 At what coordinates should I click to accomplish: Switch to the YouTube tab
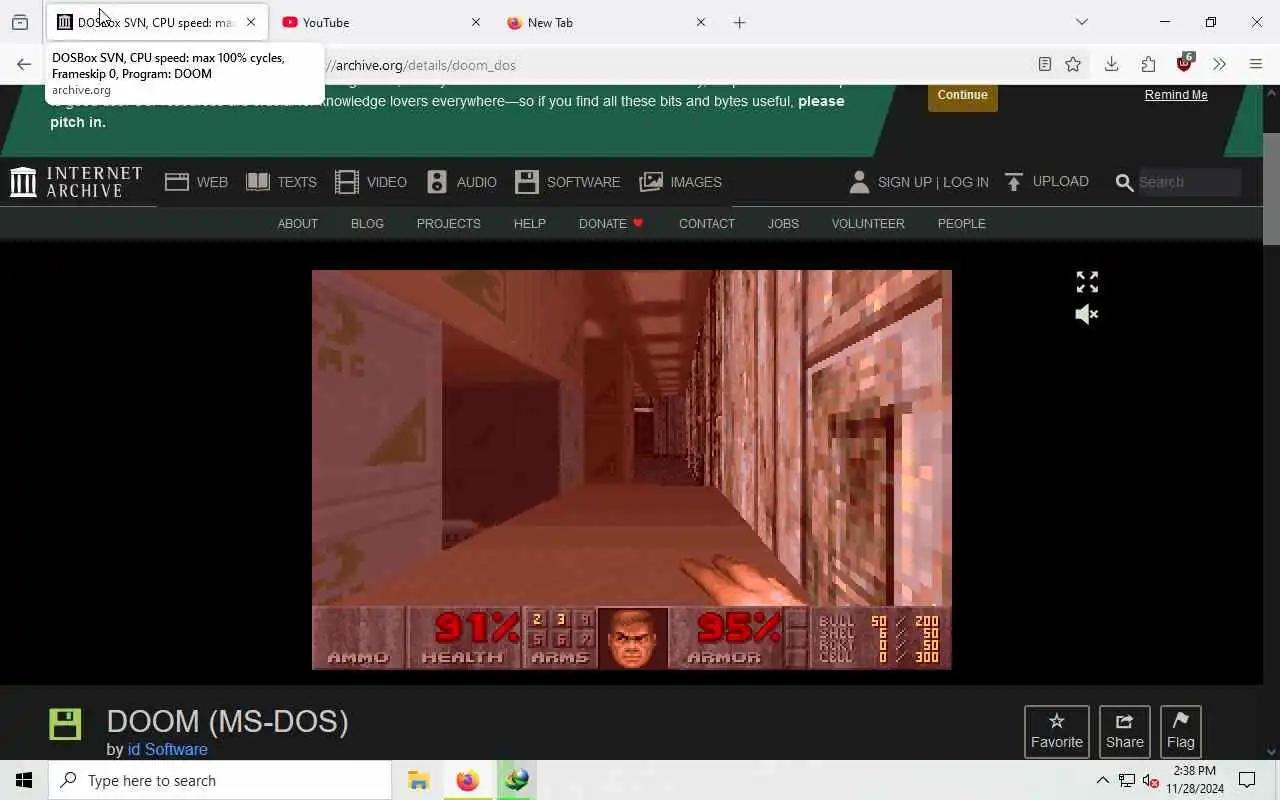click(381, 22)
